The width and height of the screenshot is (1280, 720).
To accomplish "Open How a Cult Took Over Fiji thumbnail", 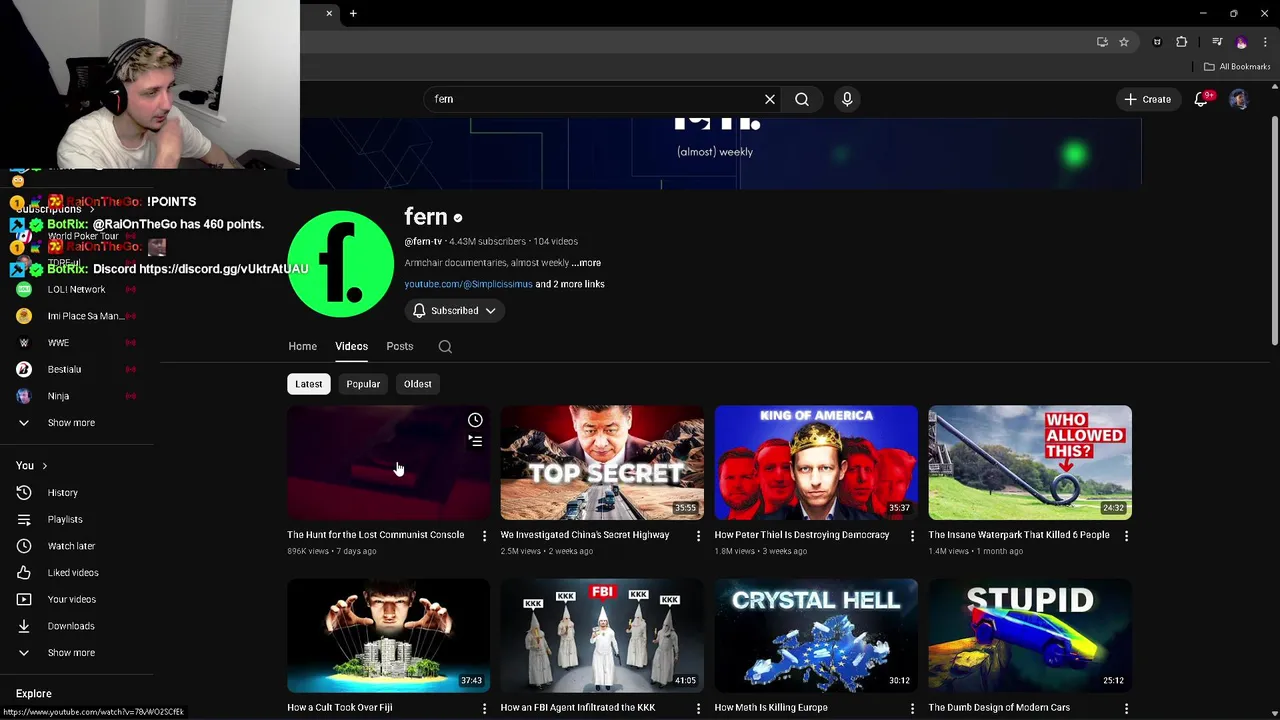I will (389, 636).
